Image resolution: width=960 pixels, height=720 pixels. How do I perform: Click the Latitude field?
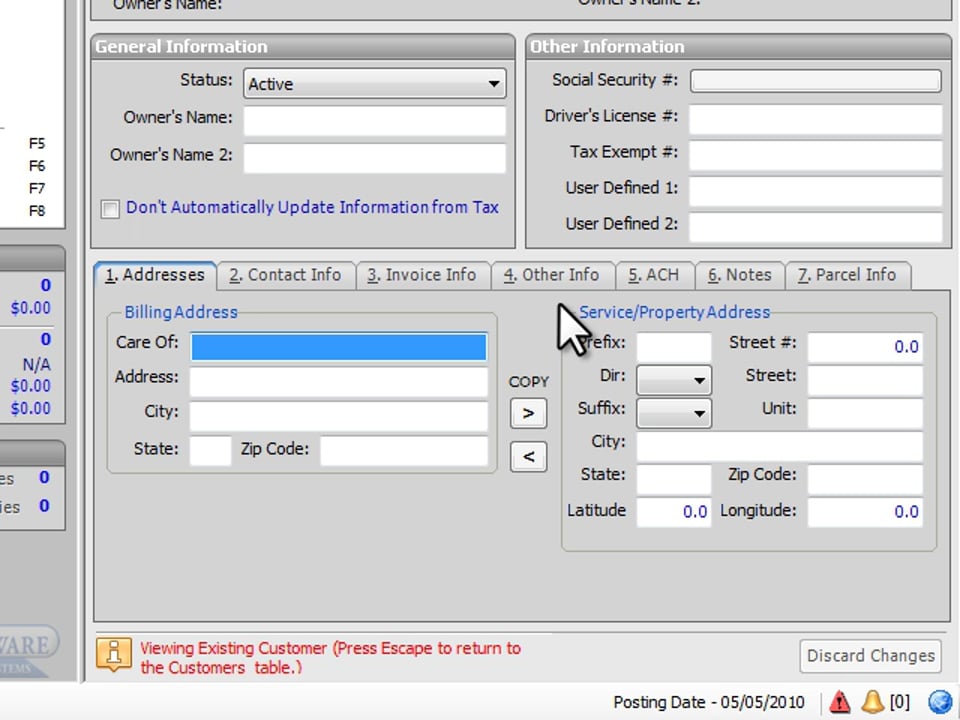[x=674, y=512]
